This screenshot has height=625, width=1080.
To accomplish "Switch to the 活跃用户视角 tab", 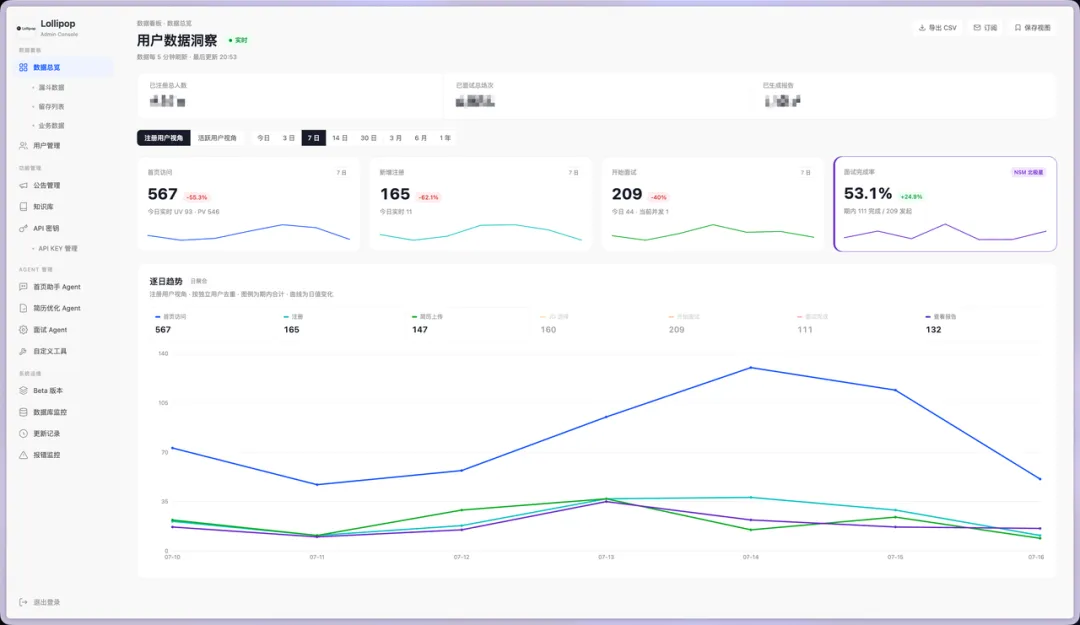I will pyautogui.click(x=217, y=138).
